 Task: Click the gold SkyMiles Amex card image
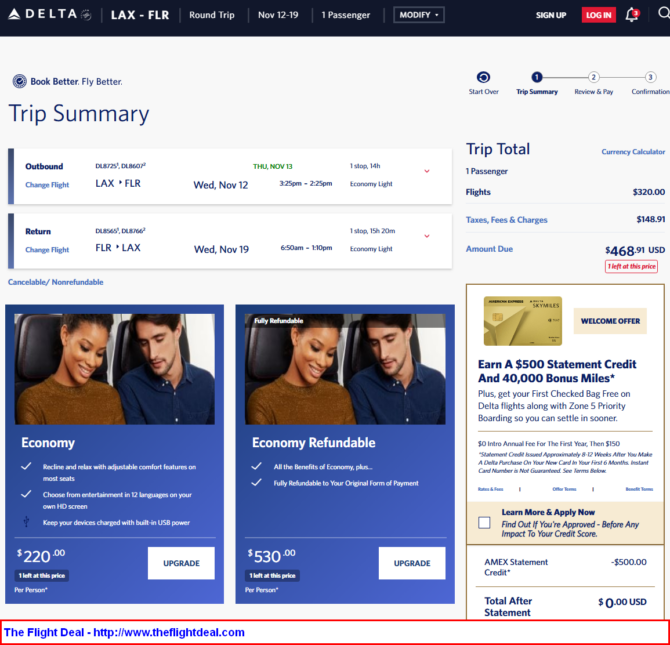click(x=523, y=321)
